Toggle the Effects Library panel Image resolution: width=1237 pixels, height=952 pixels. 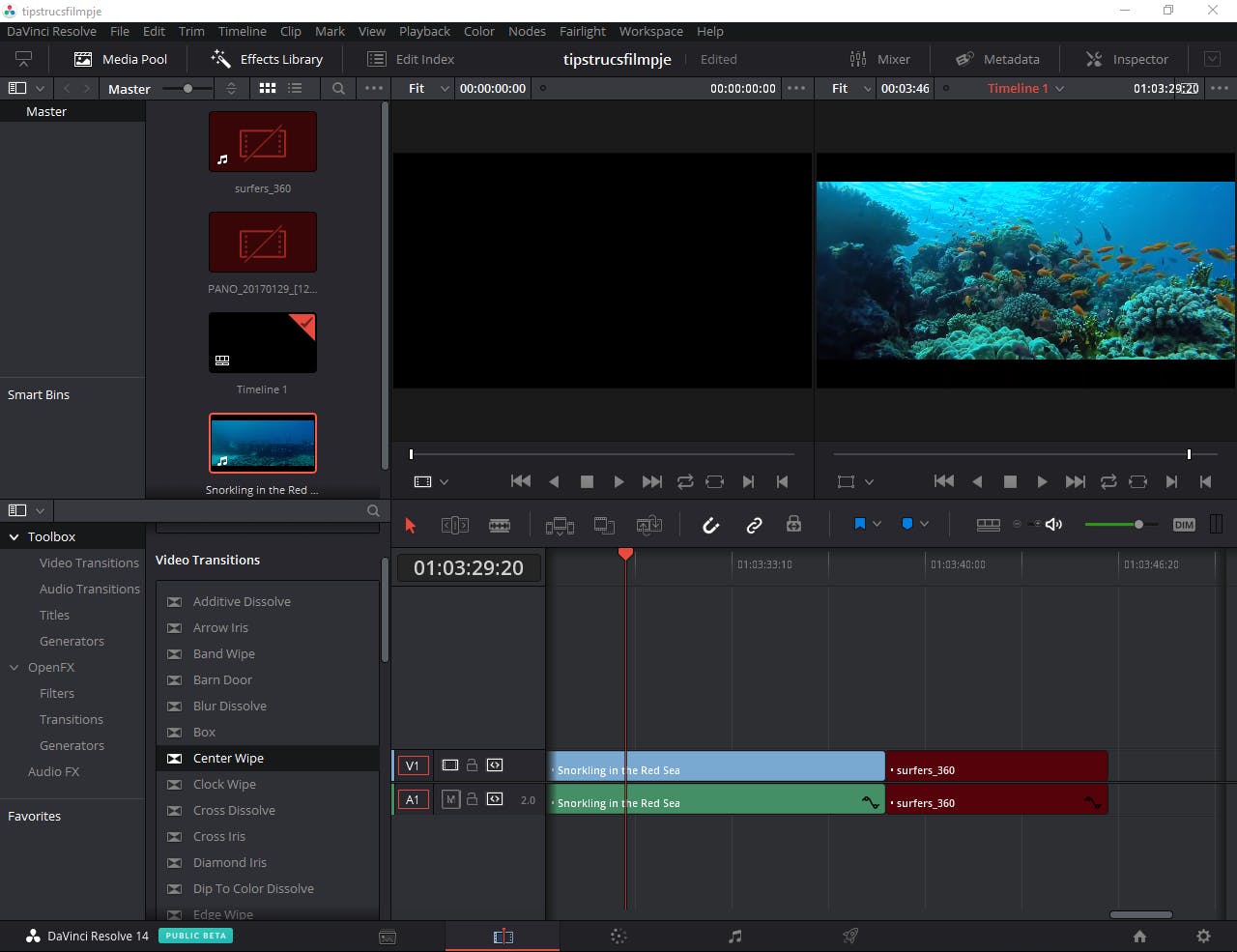267,59
